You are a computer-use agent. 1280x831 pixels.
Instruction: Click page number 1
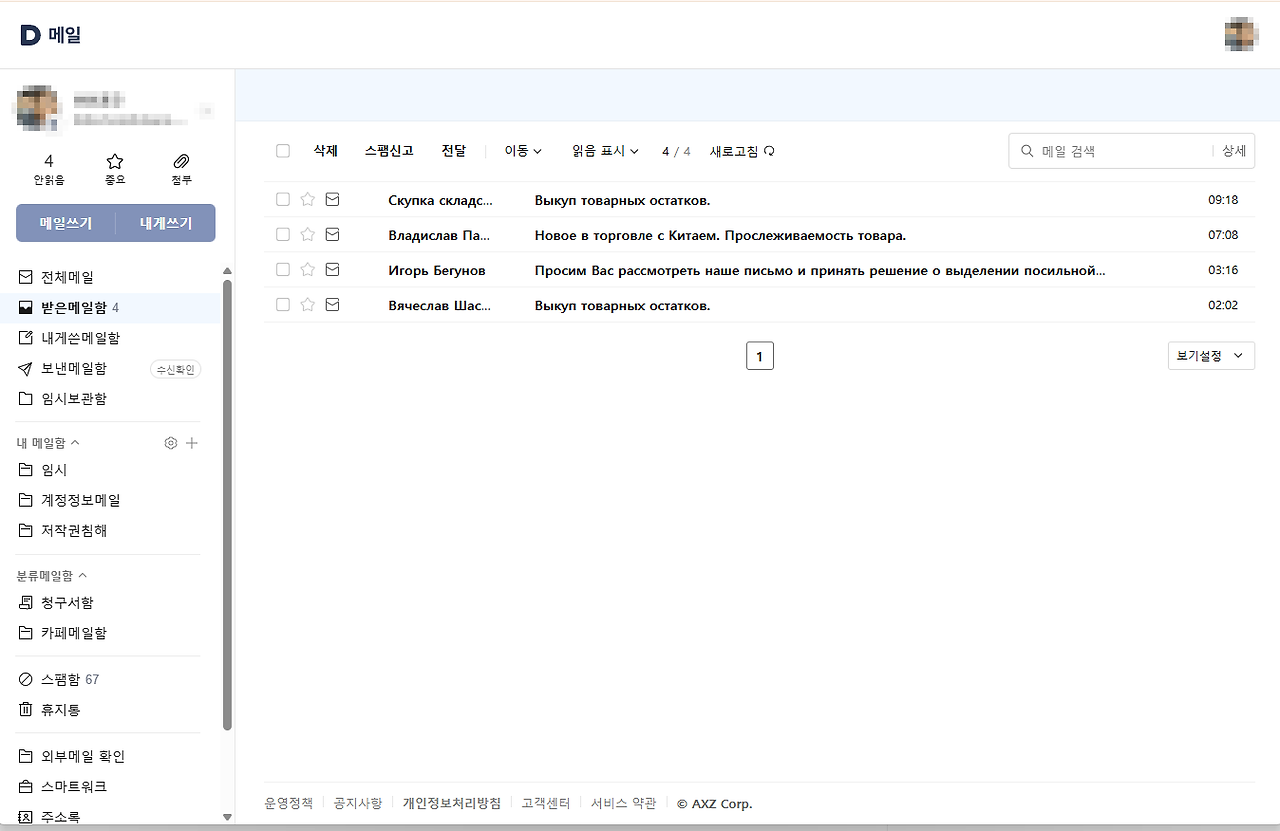760,356
